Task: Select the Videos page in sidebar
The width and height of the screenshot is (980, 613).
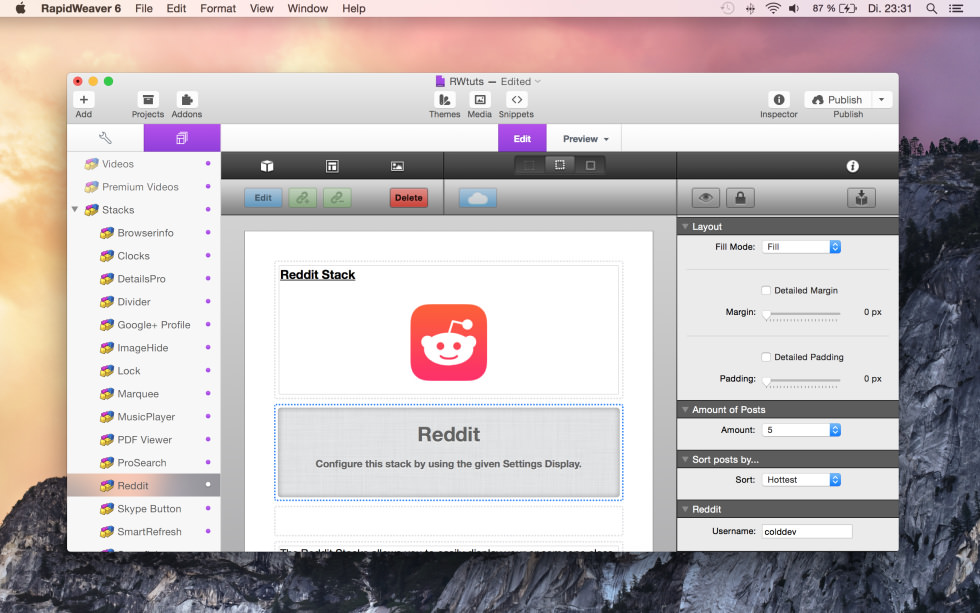Action: pos(144,164)
